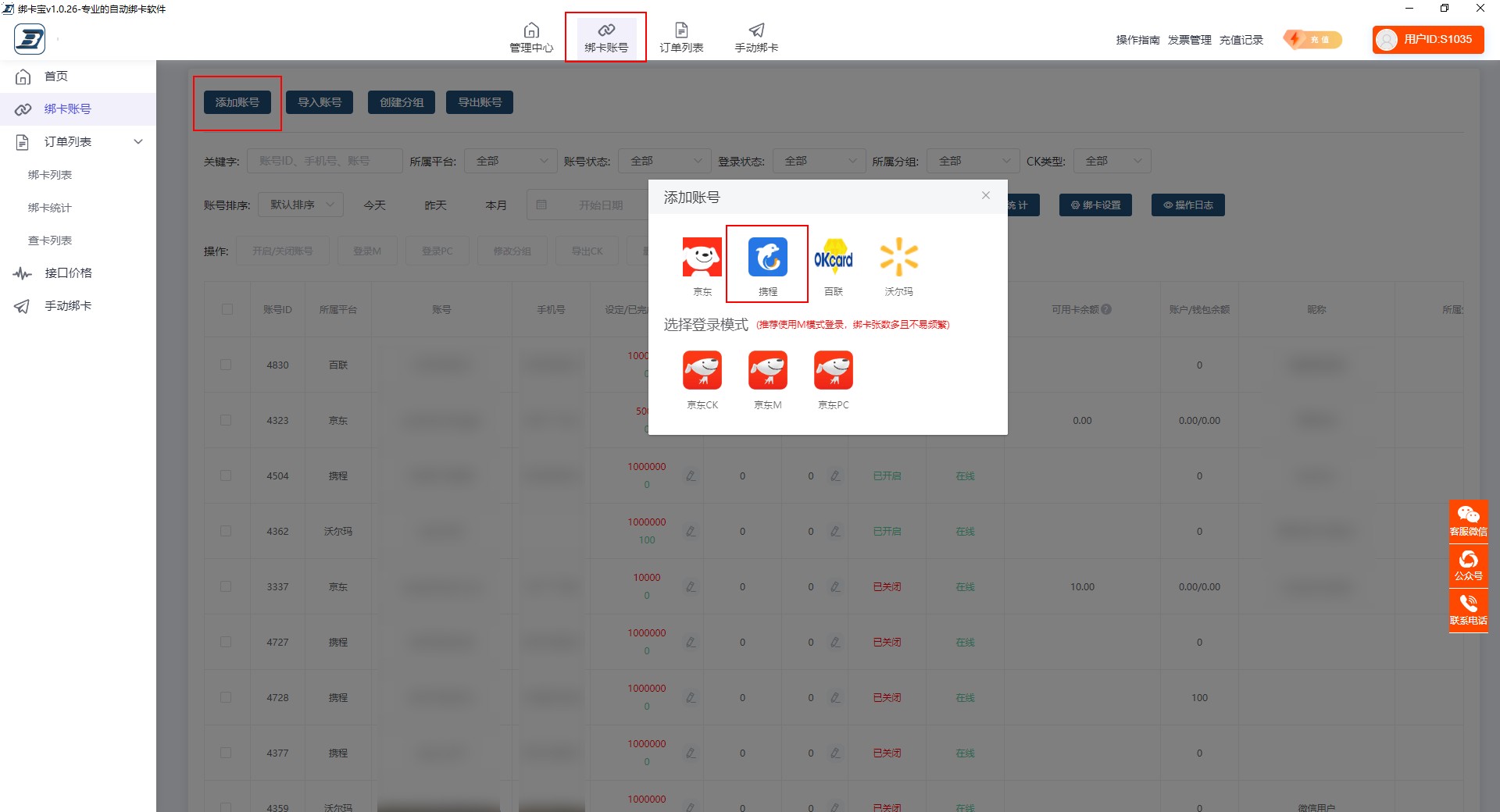Click the 导出账号 button
The image size is (1500, 812).
[480, 102]
